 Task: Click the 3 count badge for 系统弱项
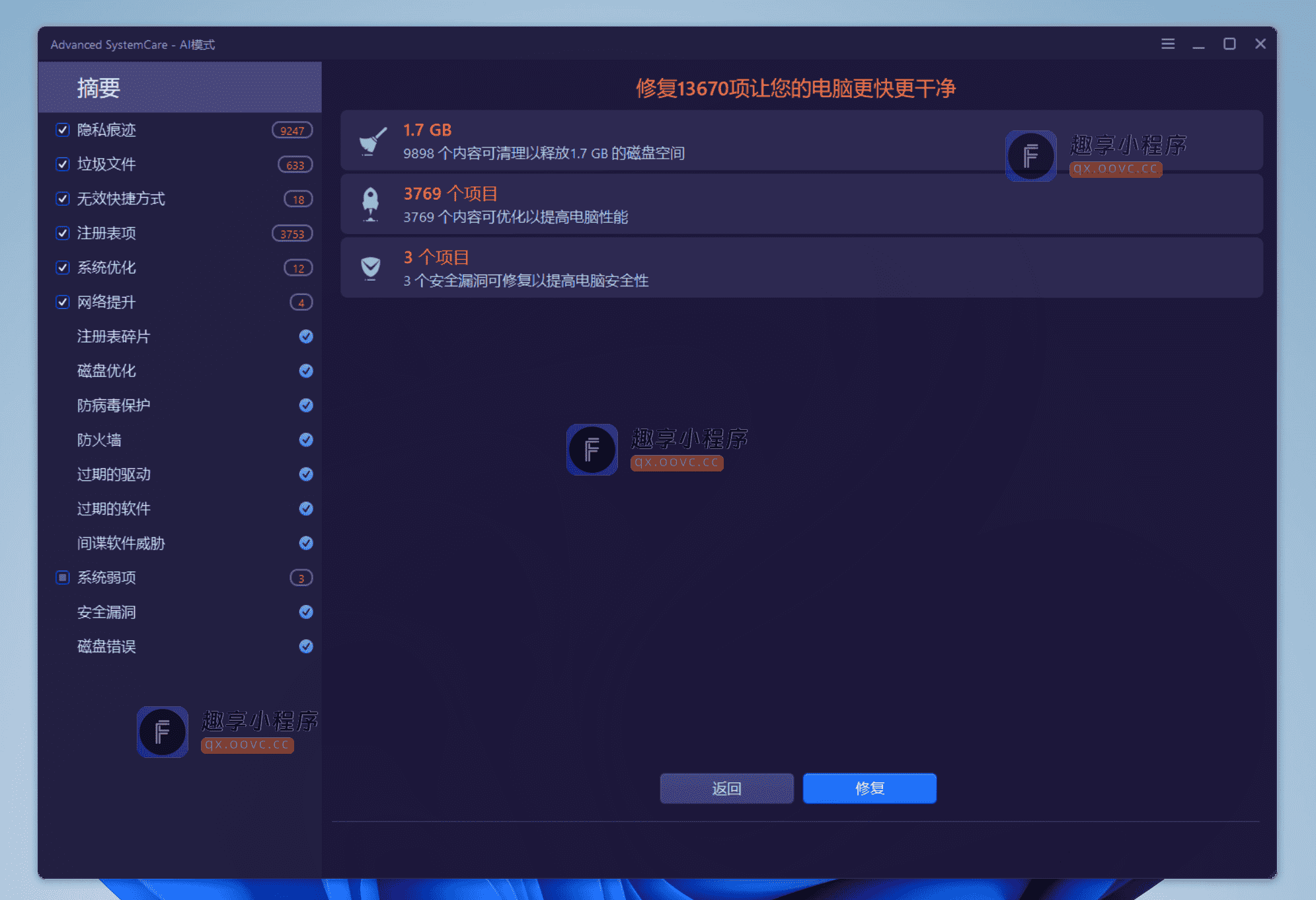[301, 578]
